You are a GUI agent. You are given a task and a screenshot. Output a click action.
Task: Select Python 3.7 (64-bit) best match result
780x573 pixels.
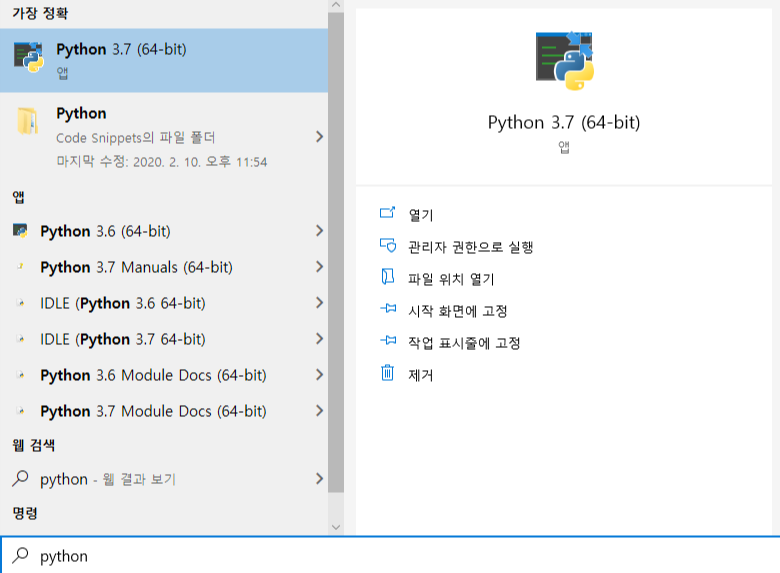pos(164,60)
